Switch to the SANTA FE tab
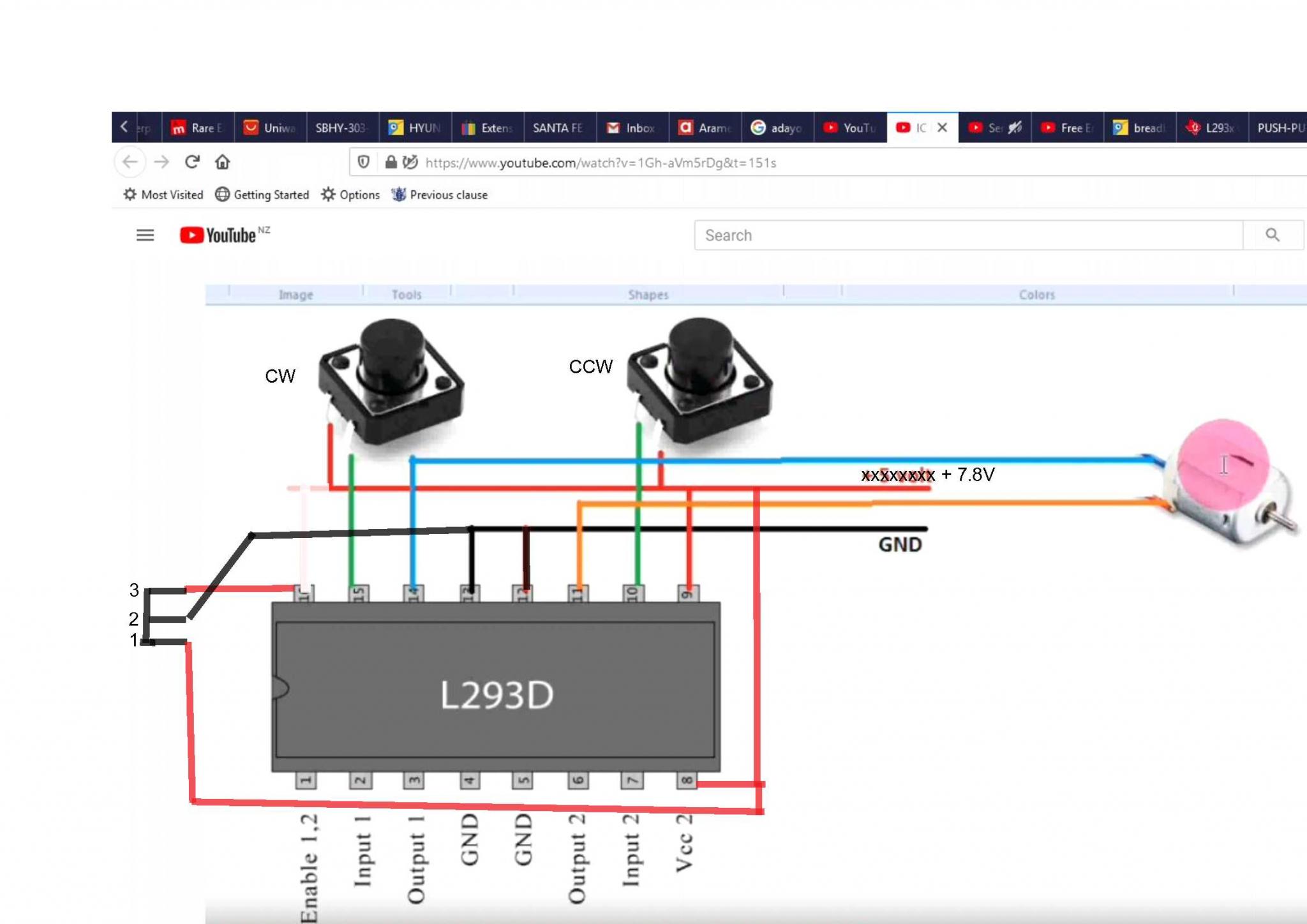The image size is (1307, 924). (557, 128)
